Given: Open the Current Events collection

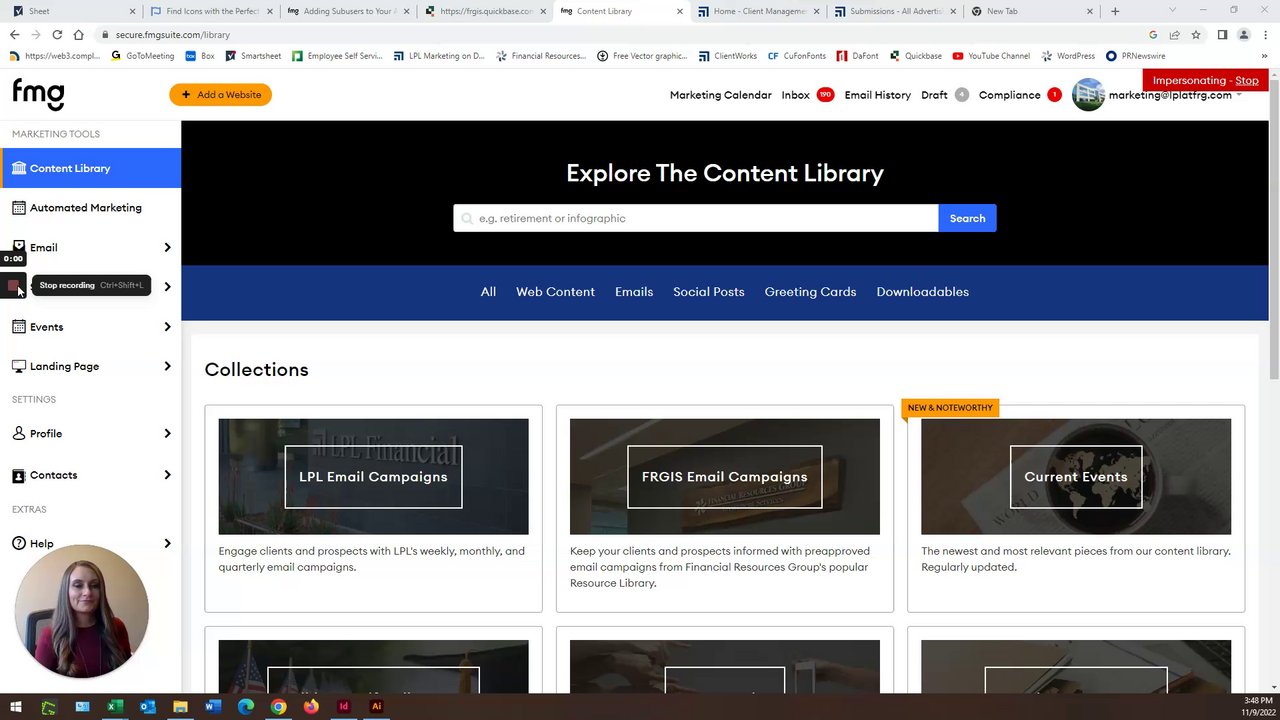Looking at the screenshot, I should tap(1075, 477).
